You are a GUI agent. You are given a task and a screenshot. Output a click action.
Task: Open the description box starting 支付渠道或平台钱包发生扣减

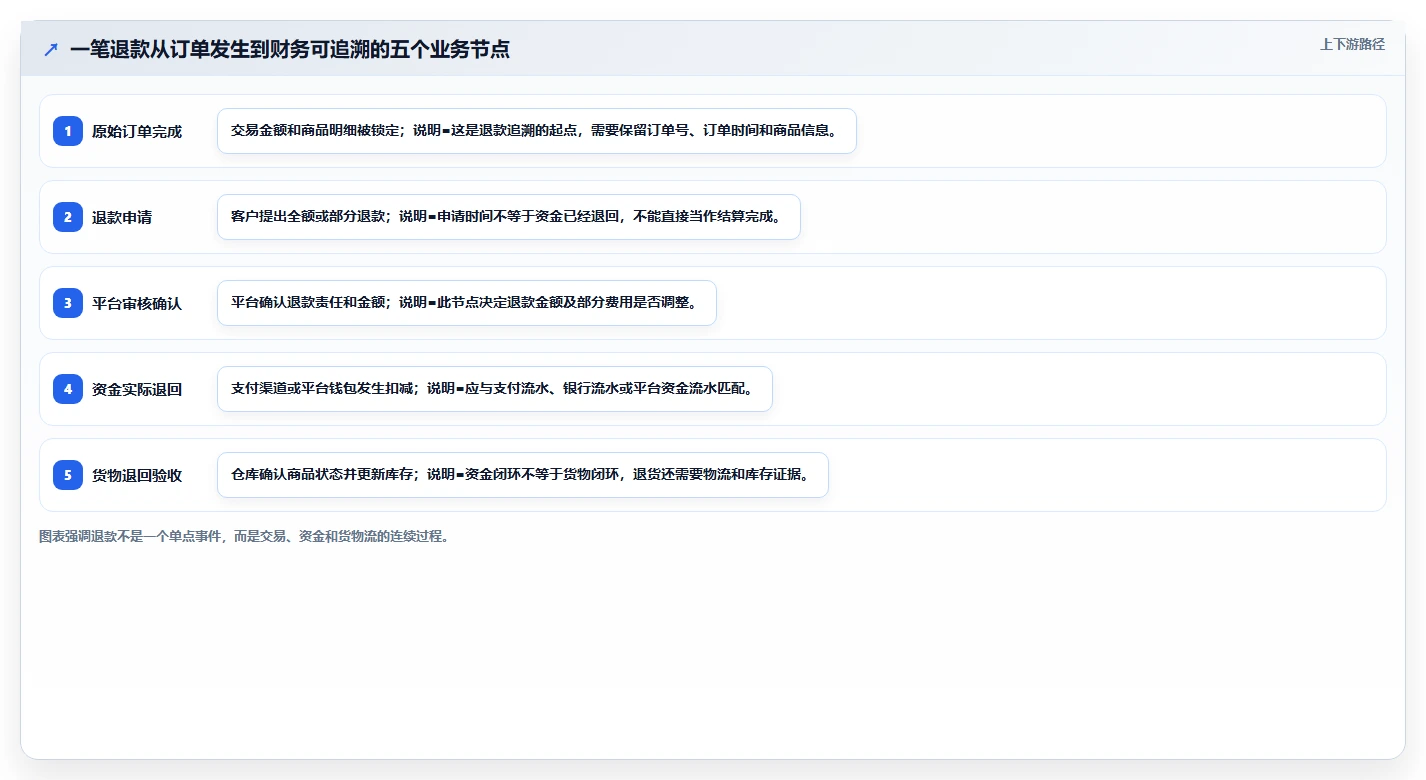pos(495,389)
